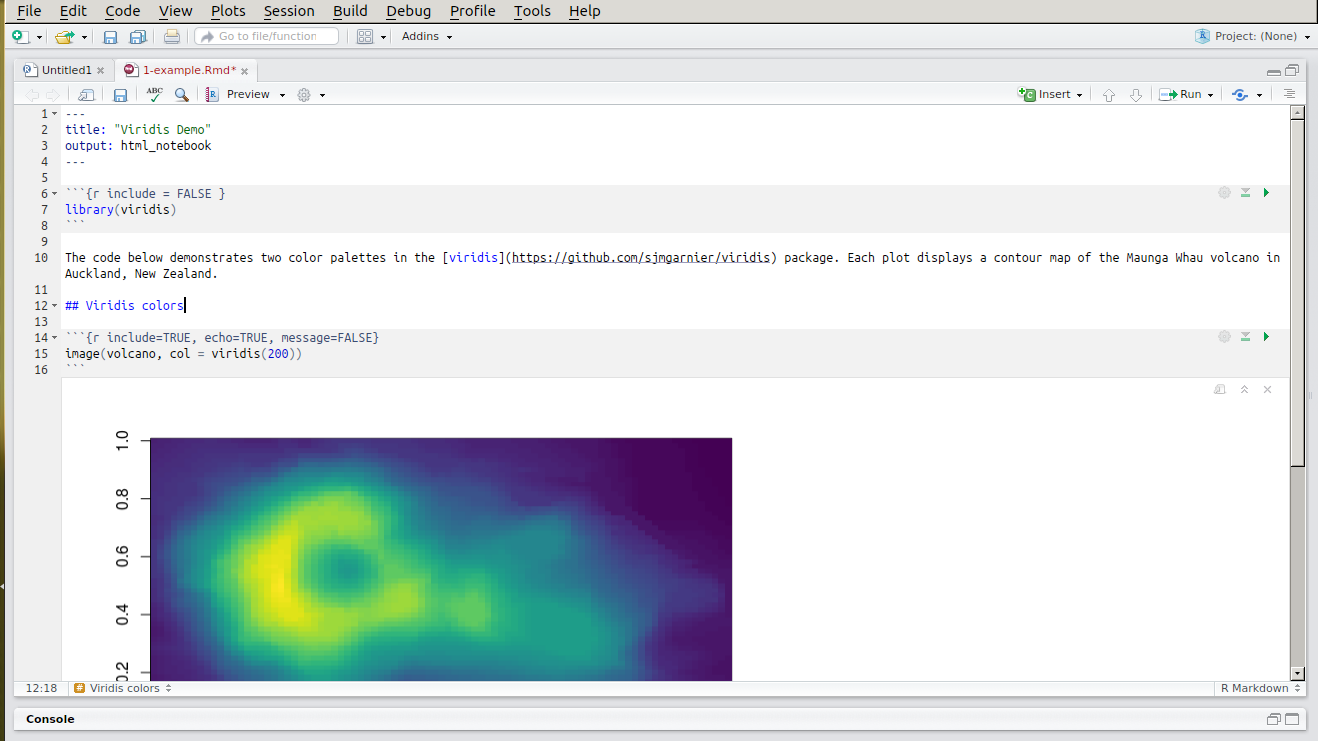Collapse the chunk output
Screen dimensions: 1318x741
pos(1245,389)
